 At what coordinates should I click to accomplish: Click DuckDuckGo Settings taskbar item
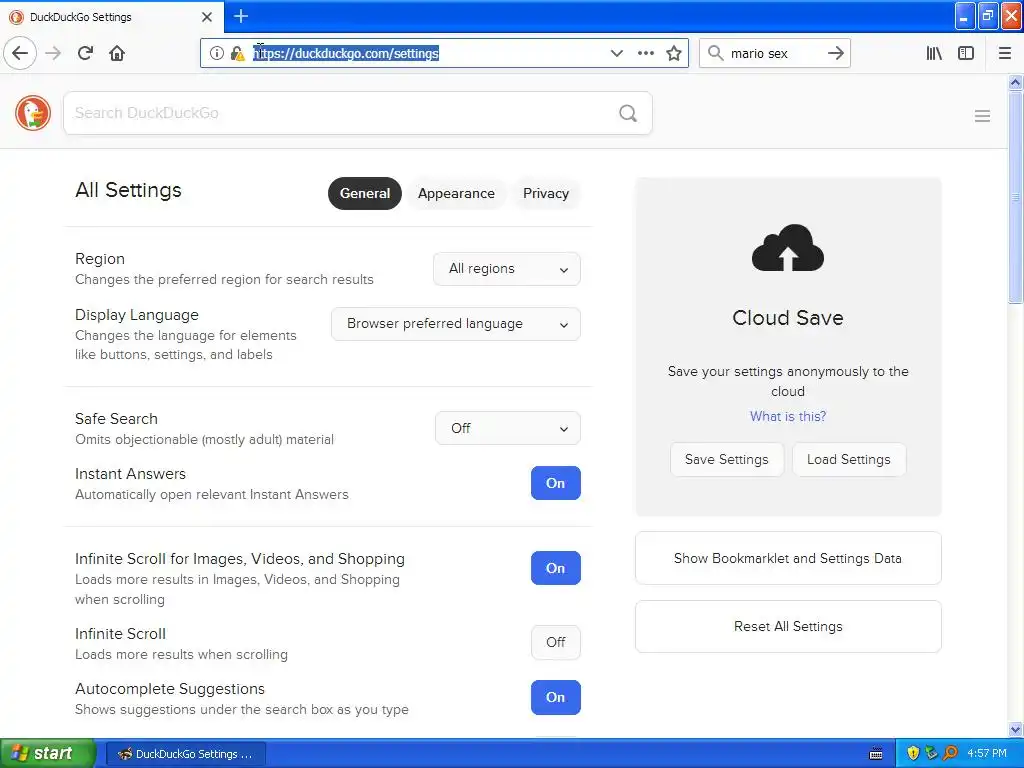(x=185, y=754)
